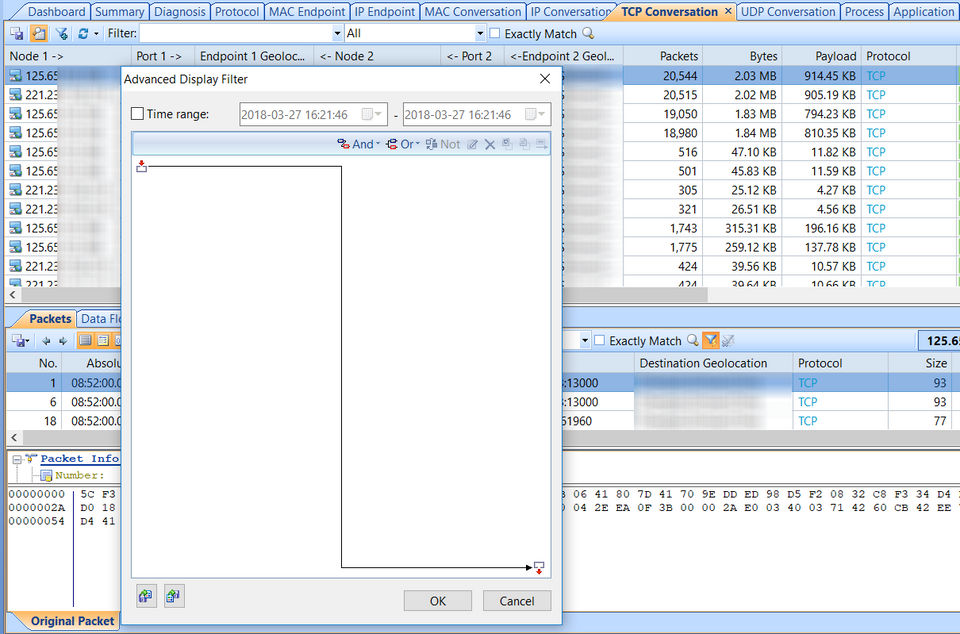This screenshot has height=634, width=960.
Task: Click the magnifier beside the lower Exactly Match
Action: [692, 340]
